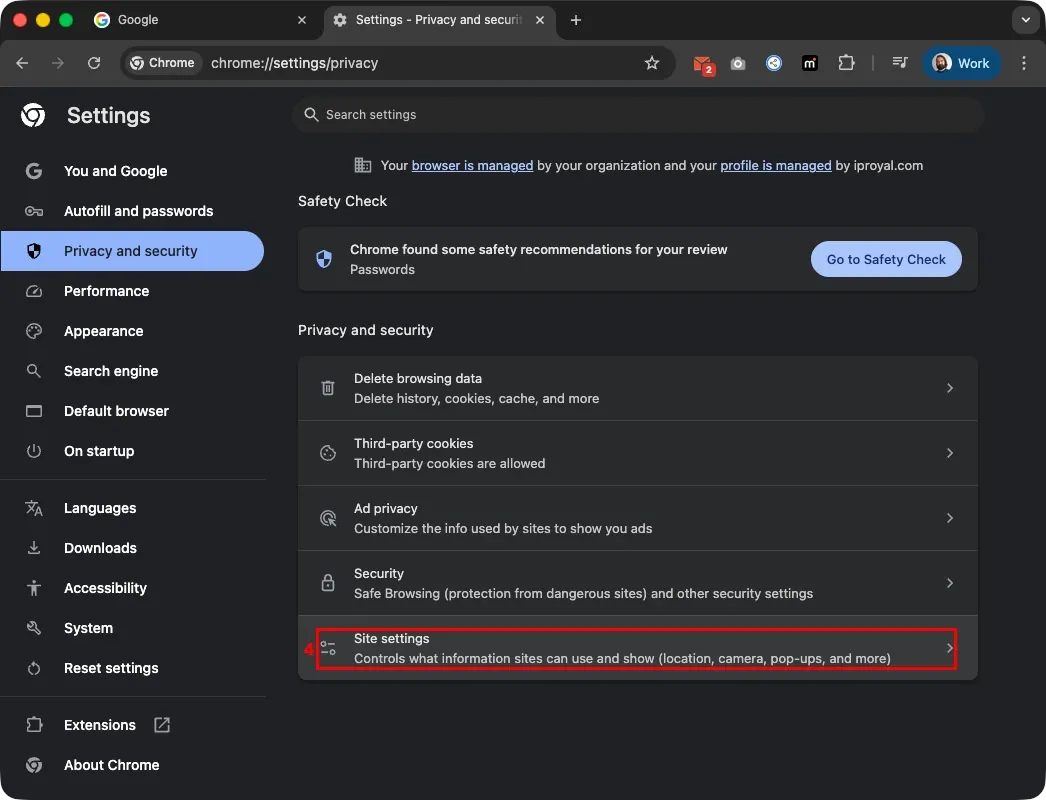The height and width of the screenshot is (800, 1046).
Task: Bookmark this page with the star icon
Action: (652, 63)
